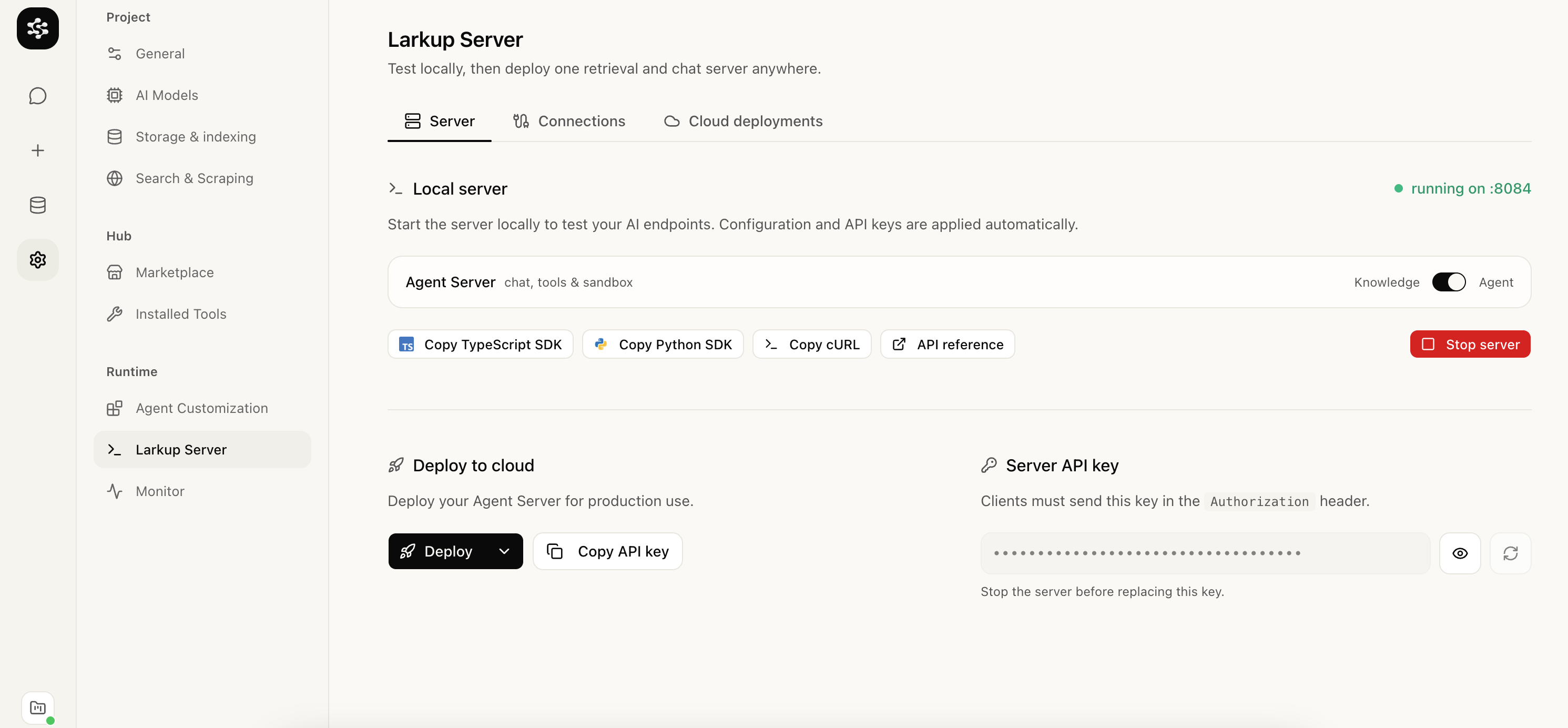Regenerate the server API key
The image size is (1568, 728).
tap(1510, 553)
